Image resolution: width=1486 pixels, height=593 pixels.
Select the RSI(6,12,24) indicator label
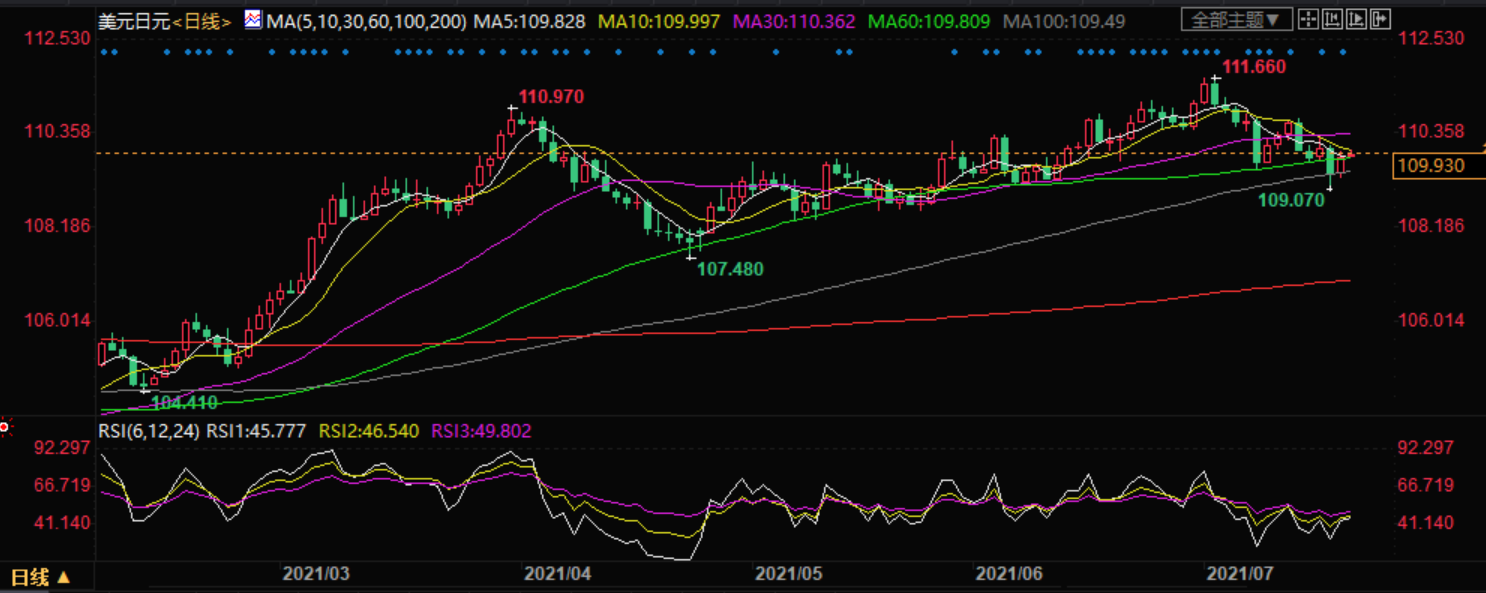(x=149, y=431)
